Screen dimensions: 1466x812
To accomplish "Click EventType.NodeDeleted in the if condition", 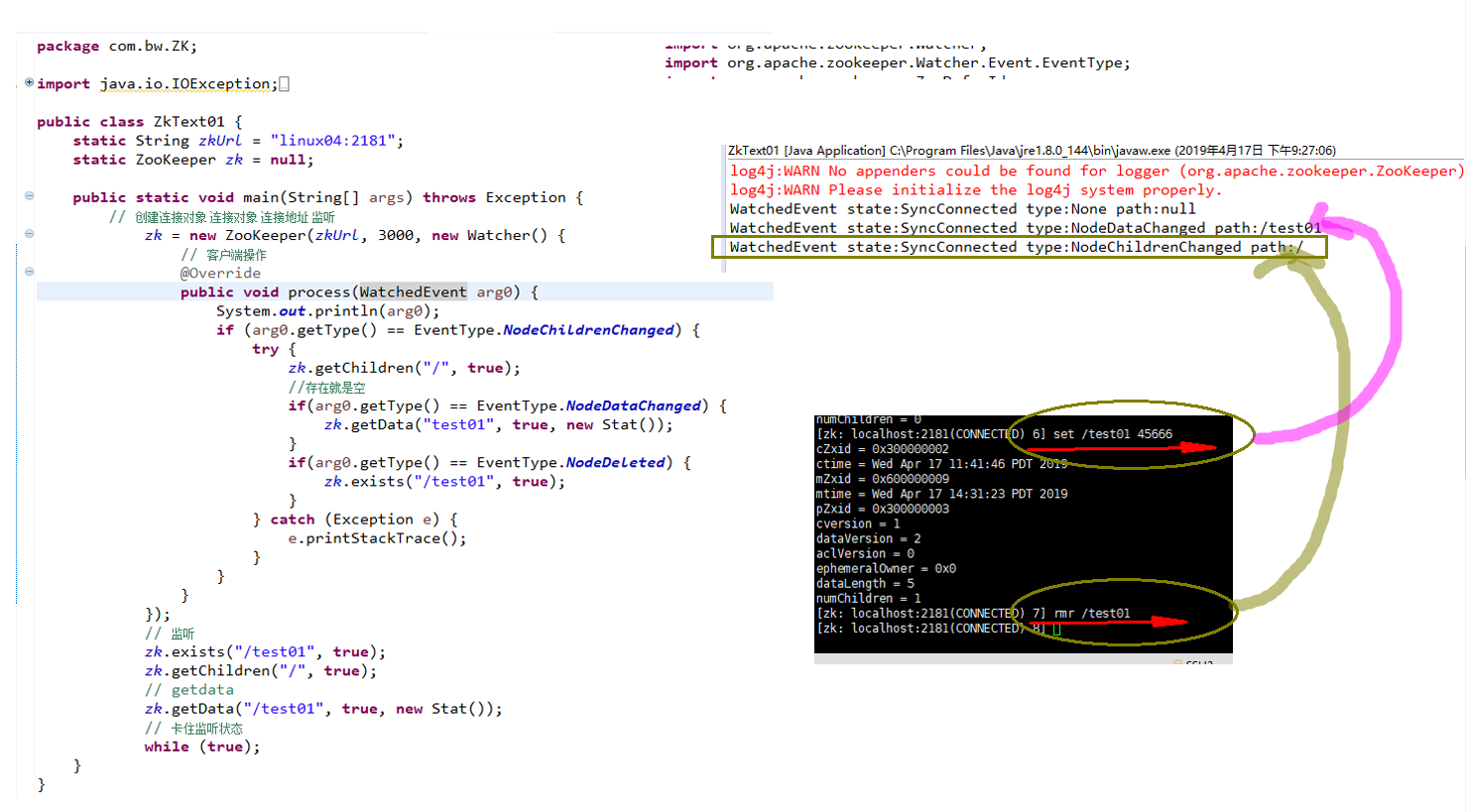I will tap(571, 462).
